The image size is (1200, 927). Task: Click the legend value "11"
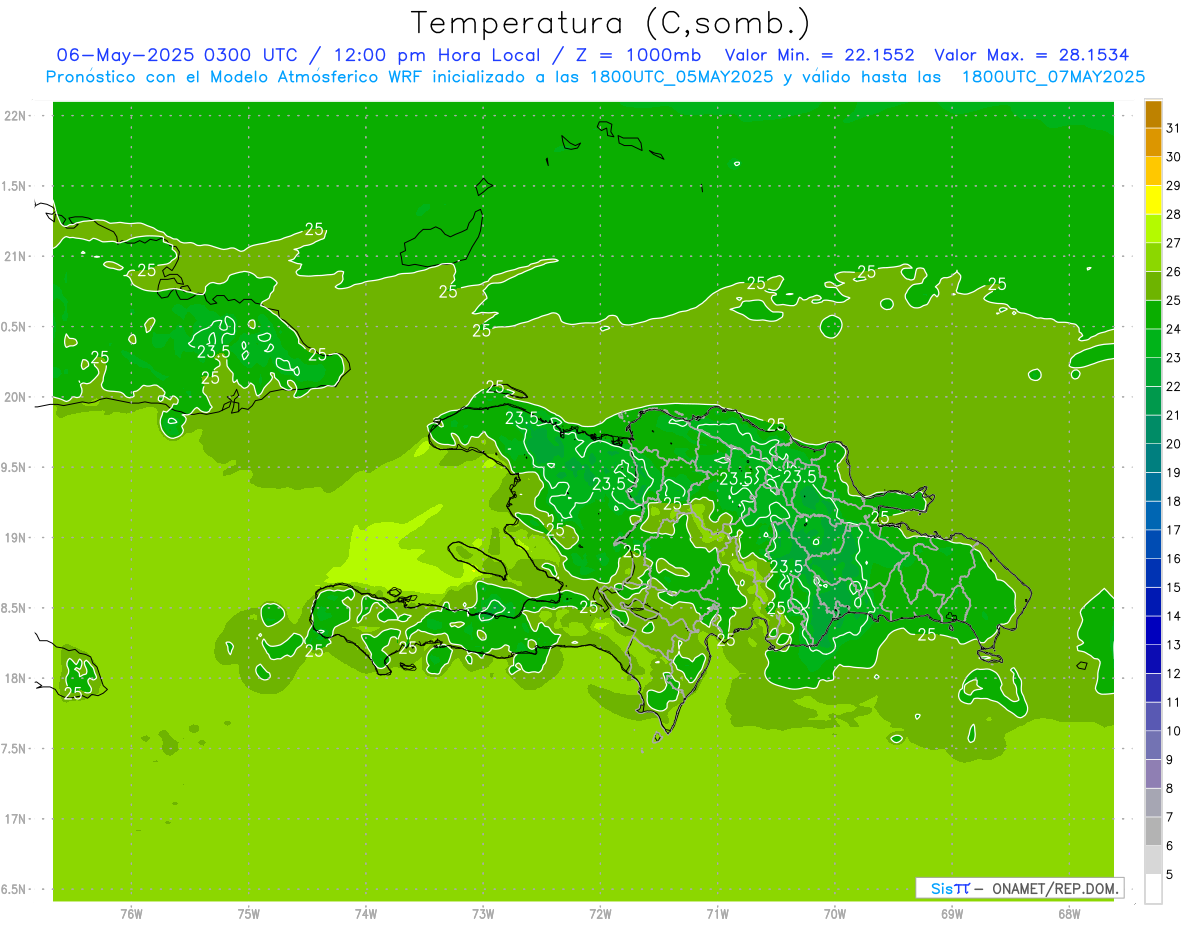tap(1174, 702)
